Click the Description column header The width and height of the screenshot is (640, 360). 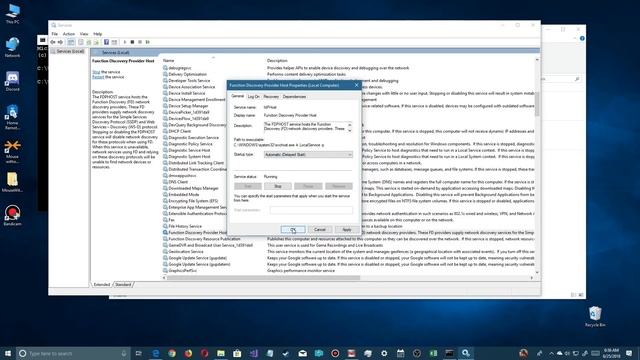pos(277,60)
